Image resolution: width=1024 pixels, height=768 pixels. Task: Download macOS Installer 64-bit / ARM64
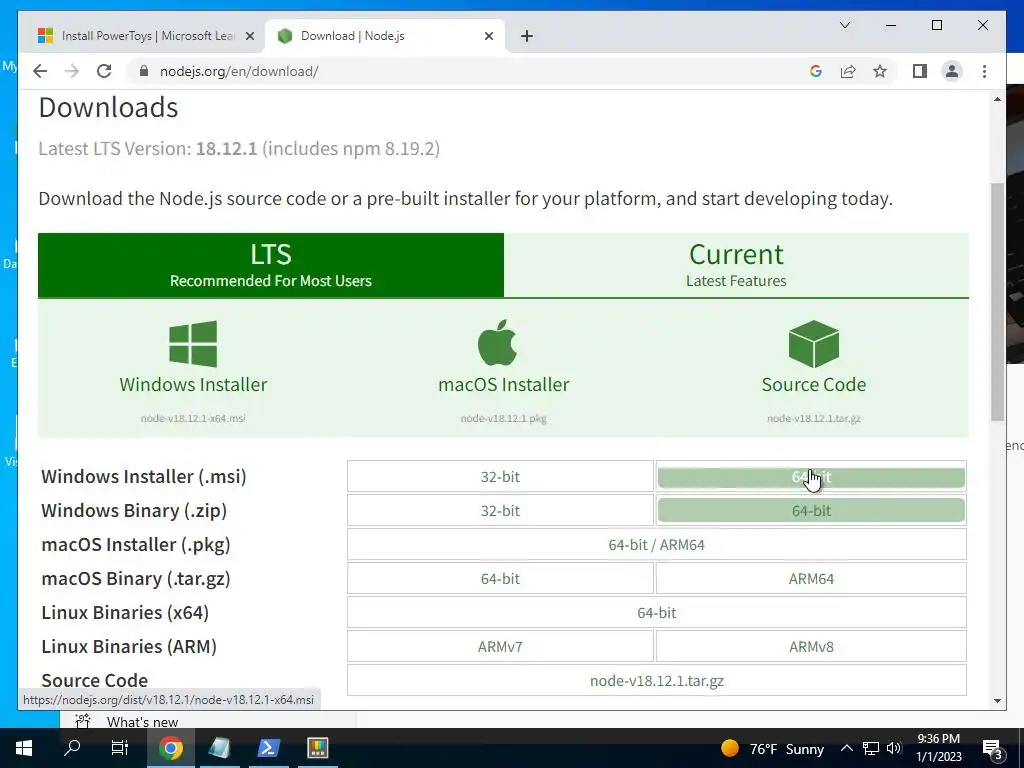click(656, 545)
